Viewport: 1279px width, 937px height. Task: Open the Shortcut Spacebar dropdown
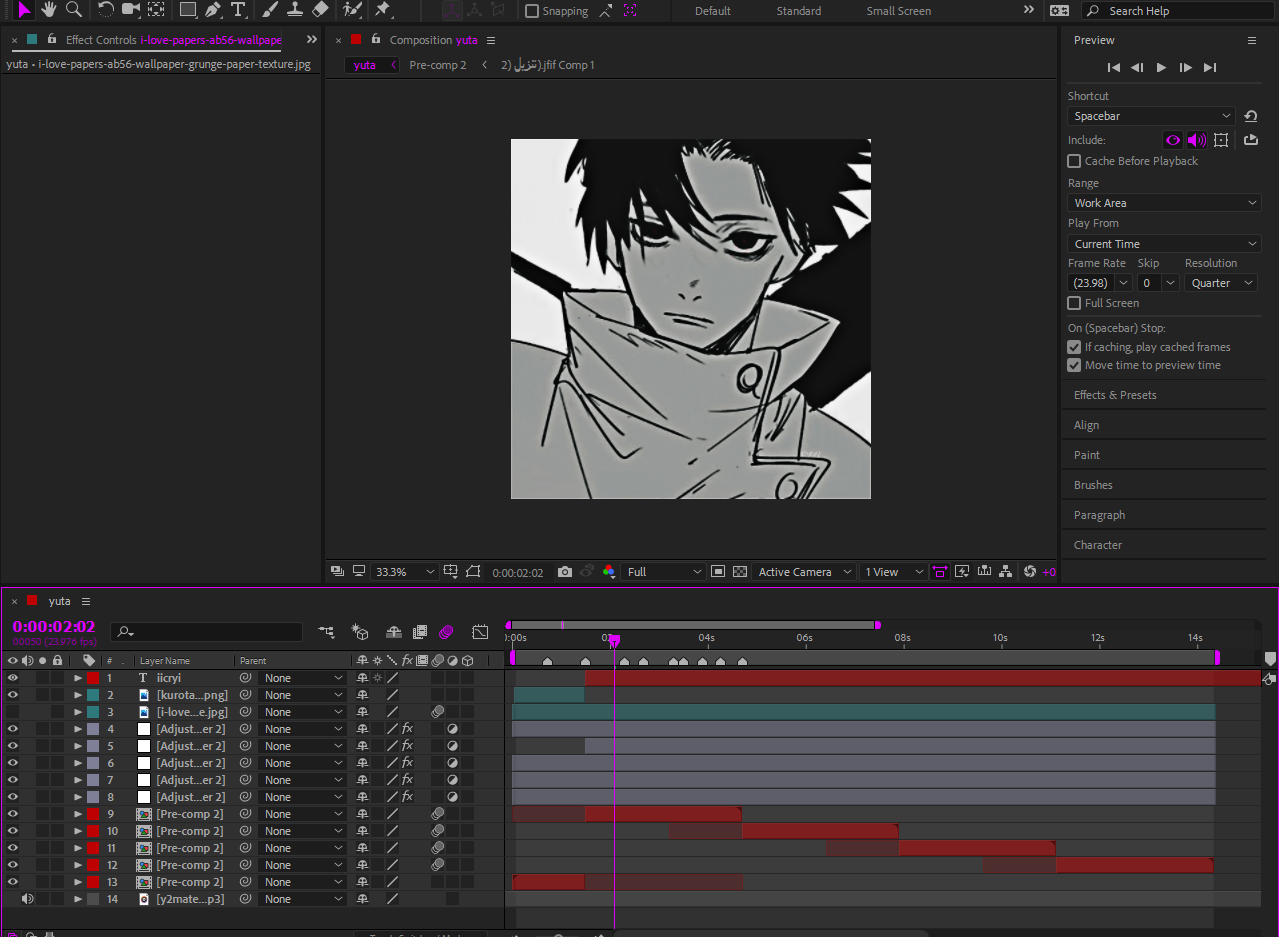coord(1151,116)
